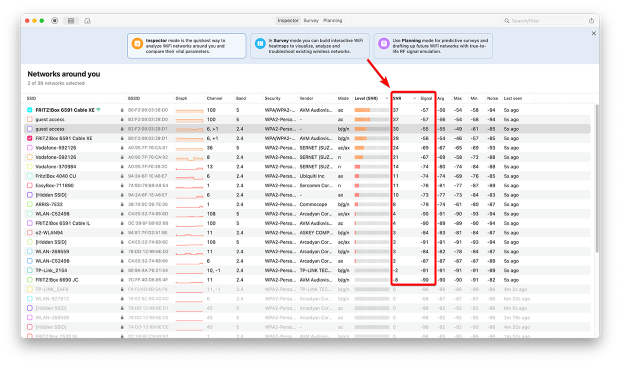620x365 pixels.
Task: Switch to the Planning tab
Action: point(333,21)
